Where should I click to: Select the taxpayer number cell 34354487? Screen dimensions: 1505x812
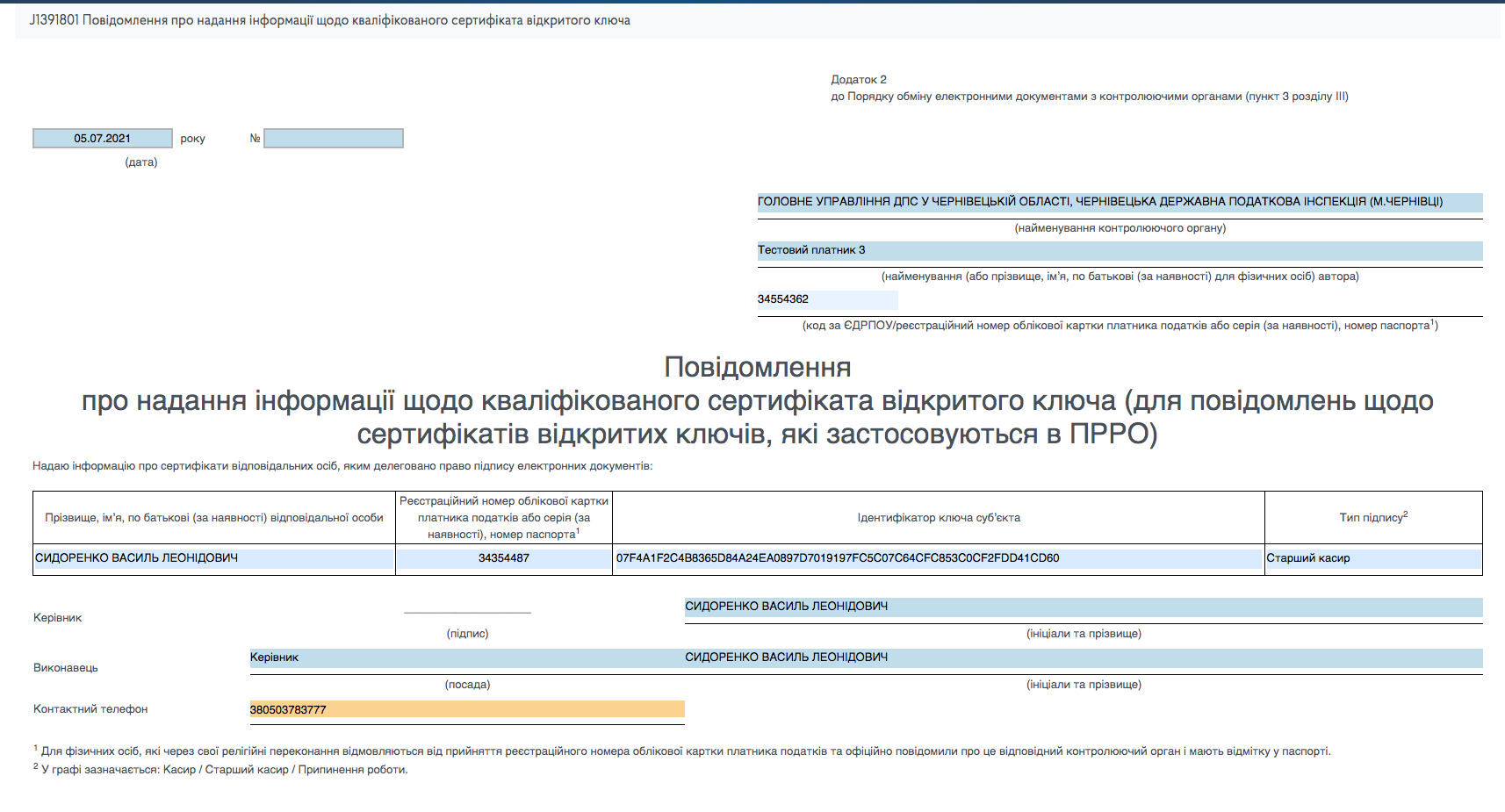point(503,558)
